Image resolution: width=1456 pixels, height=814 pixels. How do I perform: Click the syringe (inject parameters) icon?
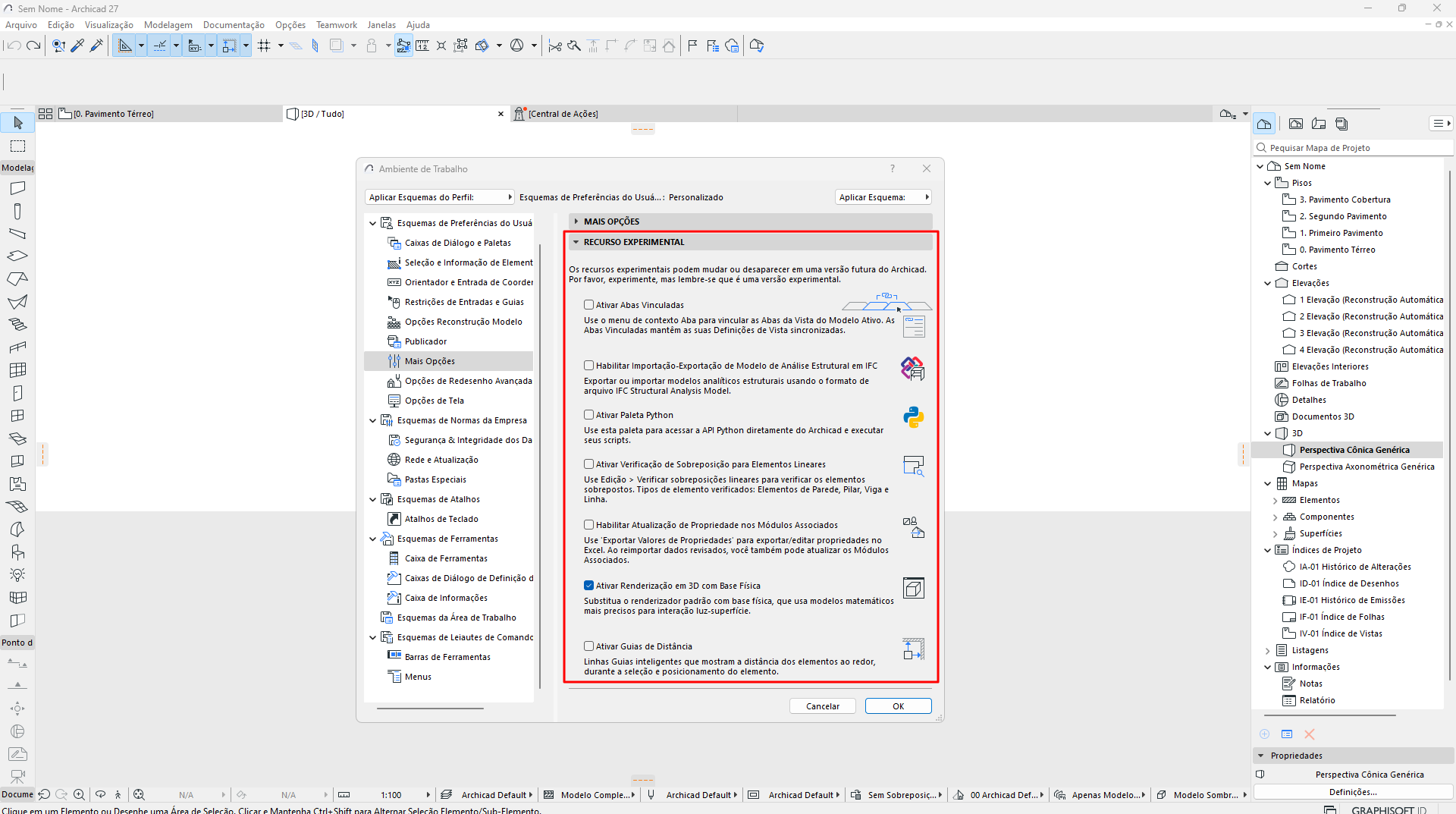tap(96, 46)
